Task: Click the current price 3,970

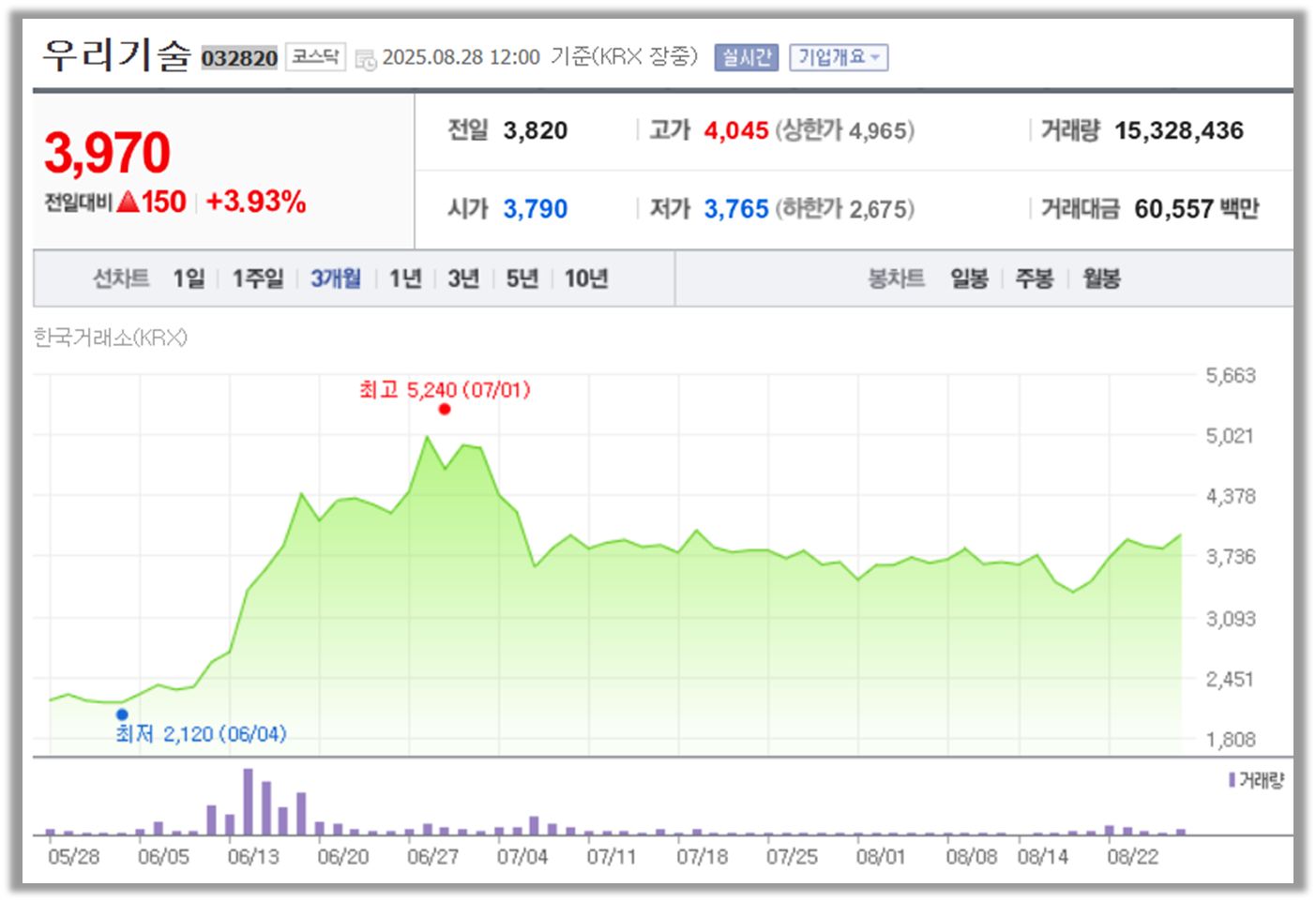Action: tap(107, 153)
